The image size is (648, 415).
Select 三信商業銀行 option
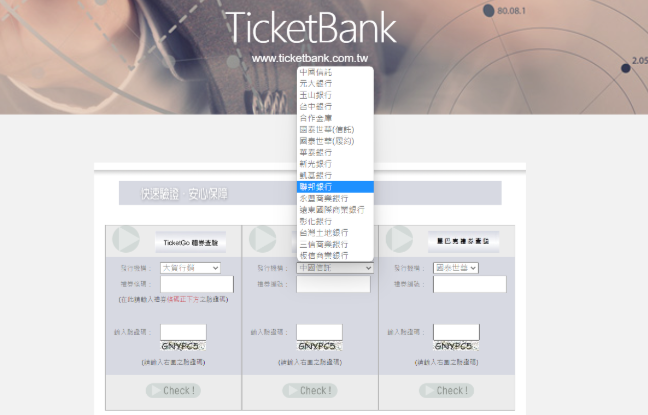tap(335, 244)
